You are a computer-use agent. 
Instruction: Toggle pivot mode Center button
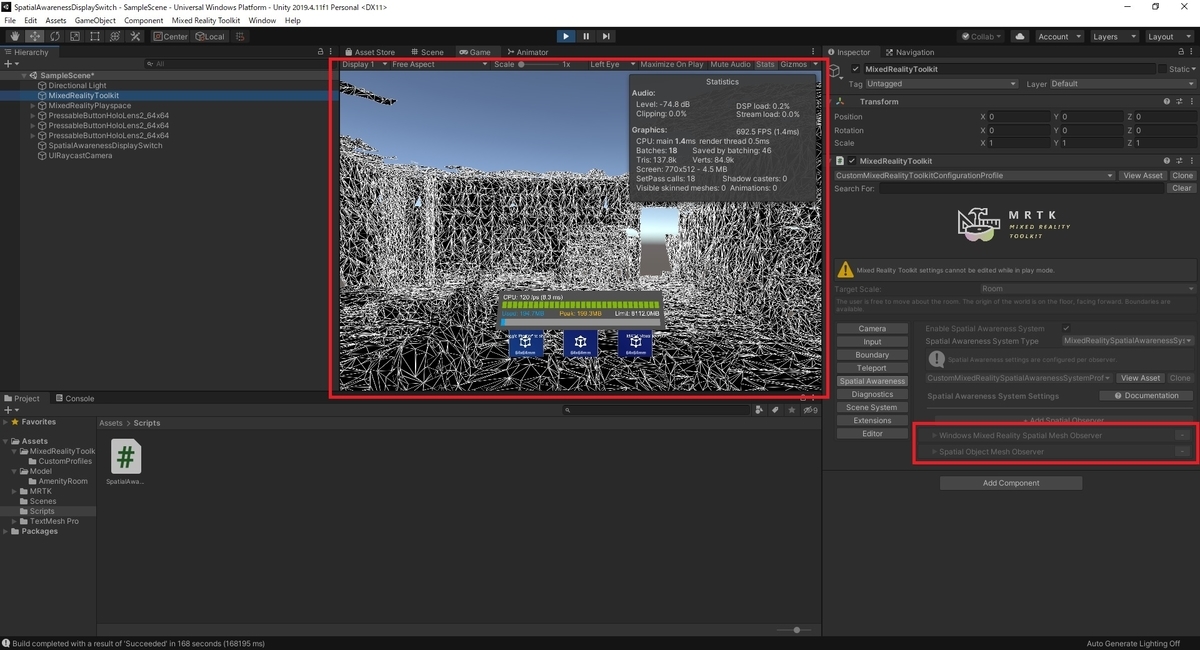(x=171, y=36)
